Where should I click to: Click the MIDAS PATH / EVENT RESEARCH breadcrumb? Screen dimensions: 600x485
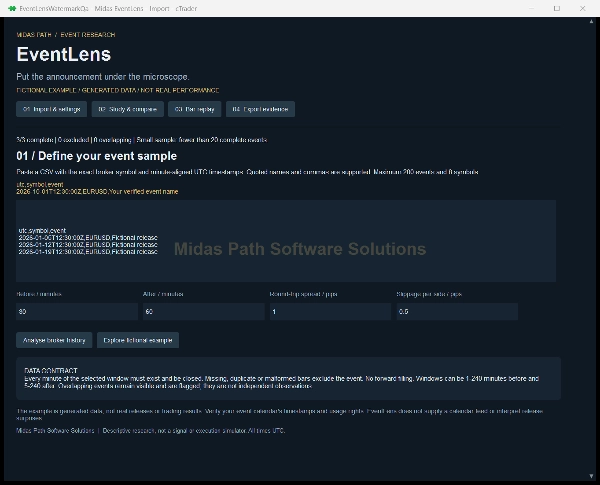point(66,35)
